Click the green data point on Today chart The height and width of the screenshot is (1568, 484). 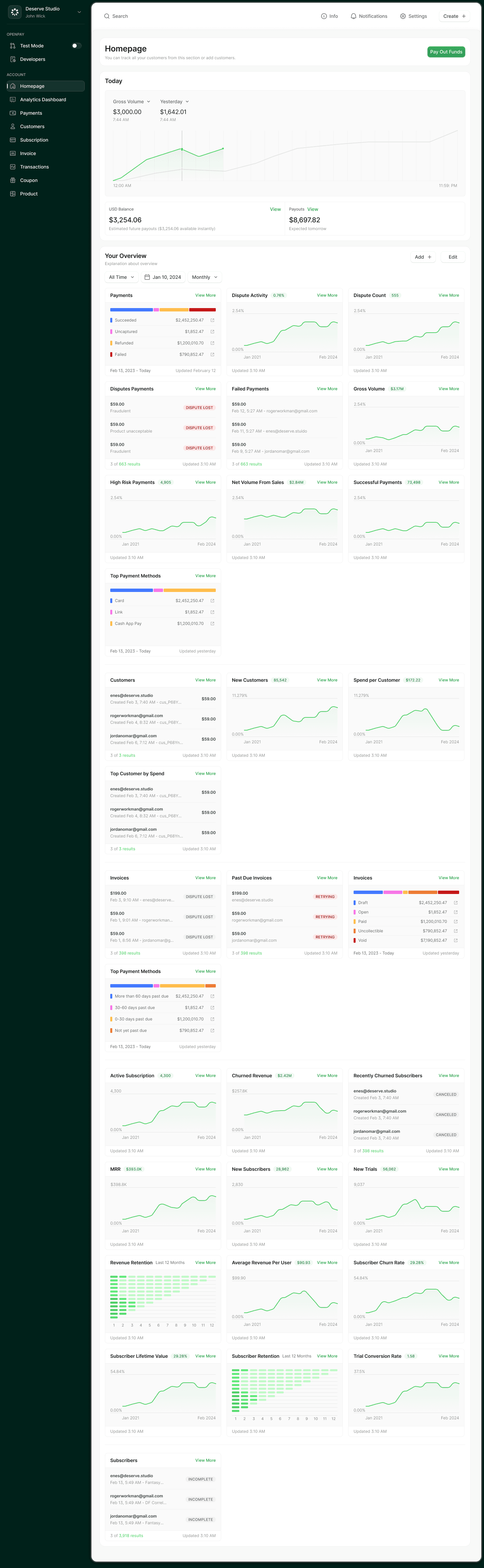(182, 149)
